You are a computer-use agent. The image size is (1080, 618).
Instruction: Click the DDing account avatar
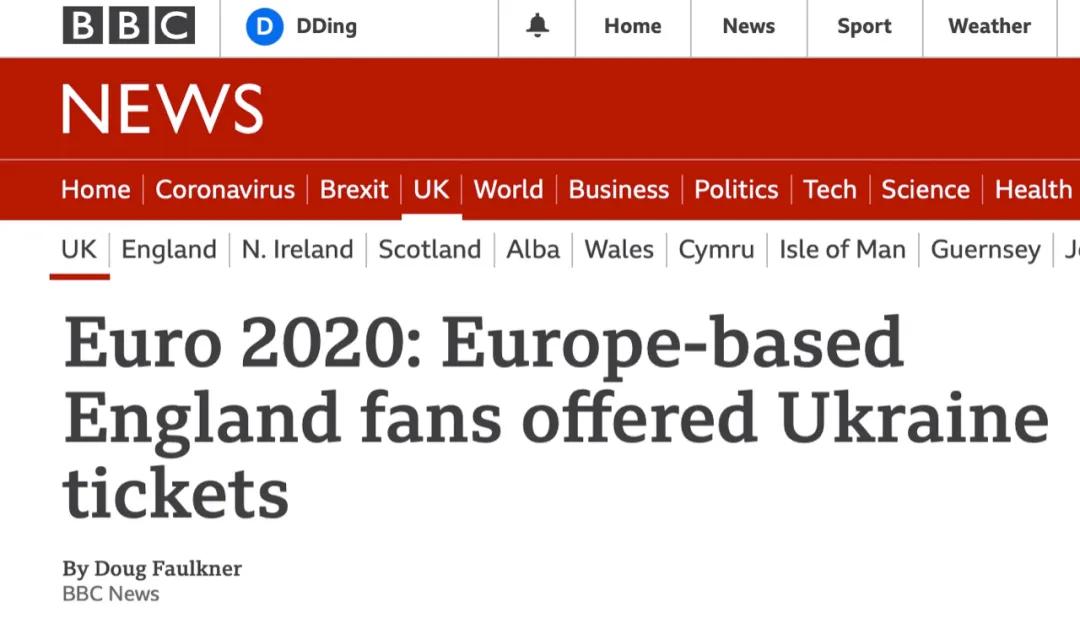[x=263, y=26]
